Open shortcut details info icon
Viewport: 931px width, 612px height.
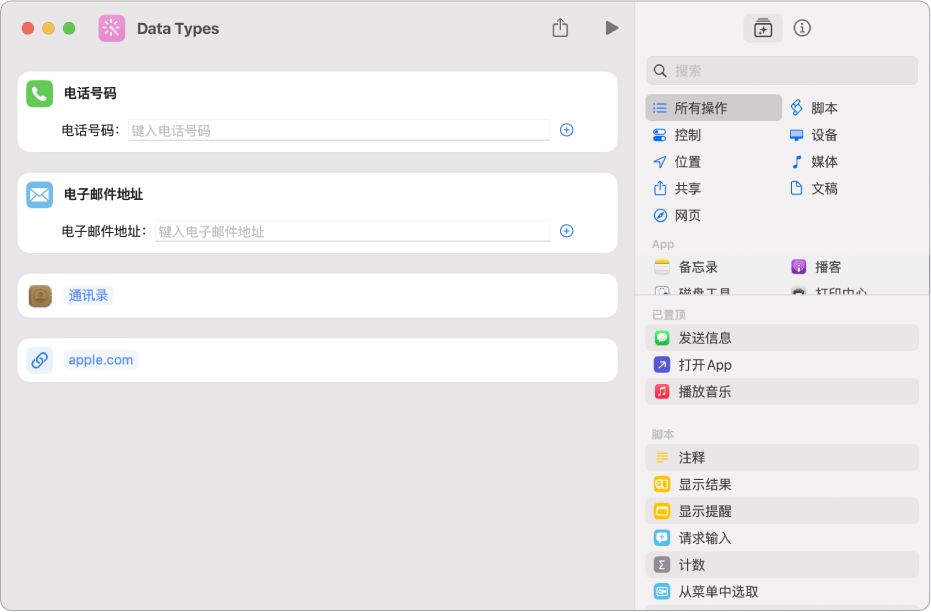[x=802, y=28]
